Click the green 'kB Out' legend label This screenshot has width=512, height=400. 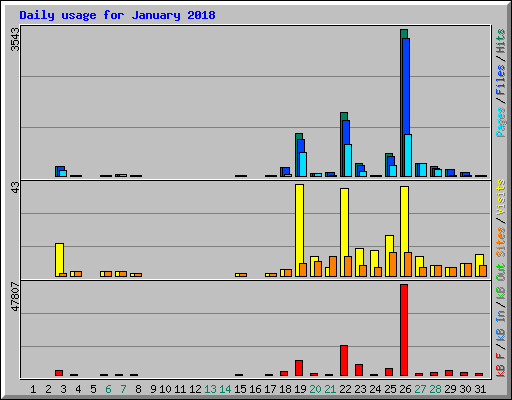(501, 282)
